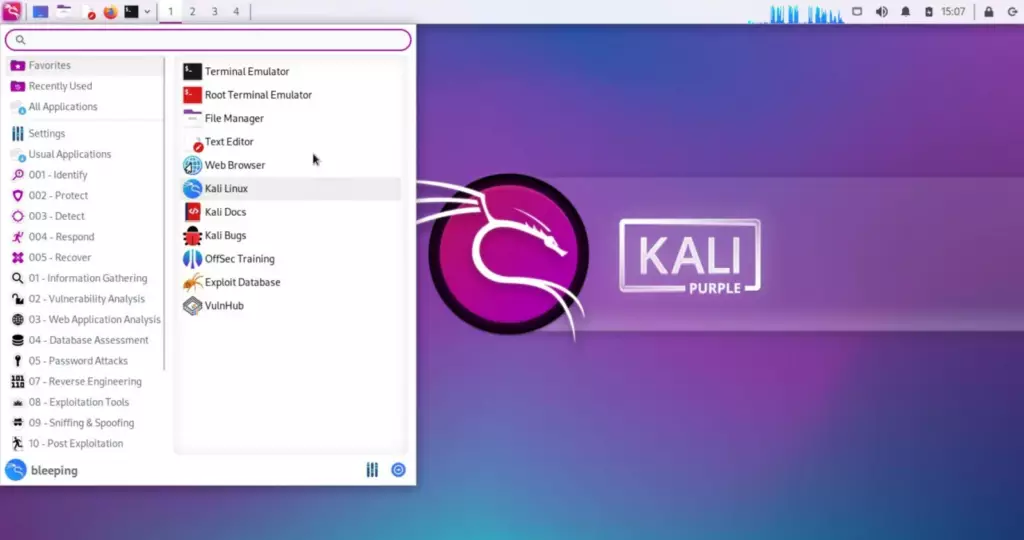Open the notifications bell icon
Image resolution: width=1024 pixels, height=540 pixels.
click(x=906, y=12)
